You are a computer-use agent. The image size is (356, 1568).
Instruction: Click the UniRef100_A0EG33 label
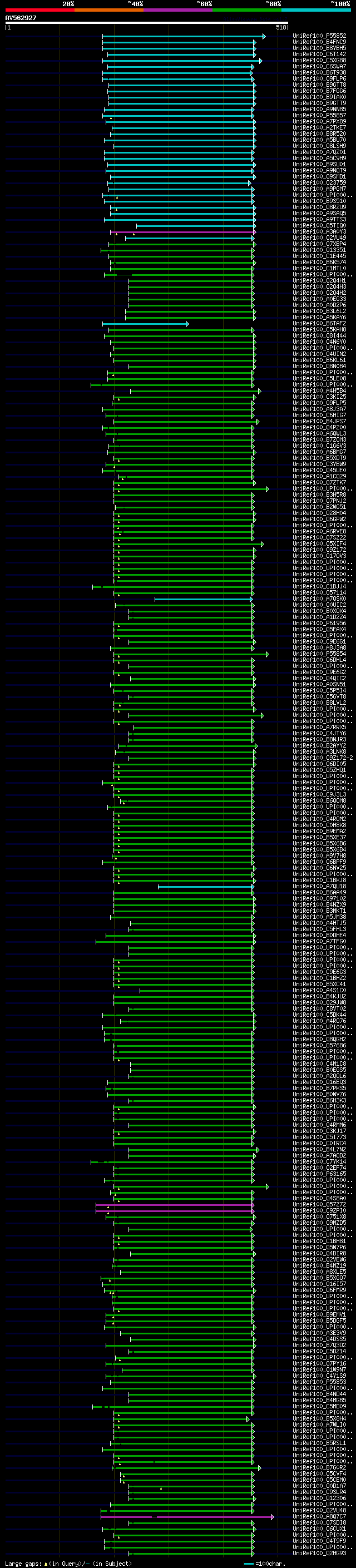click(319, 299)
